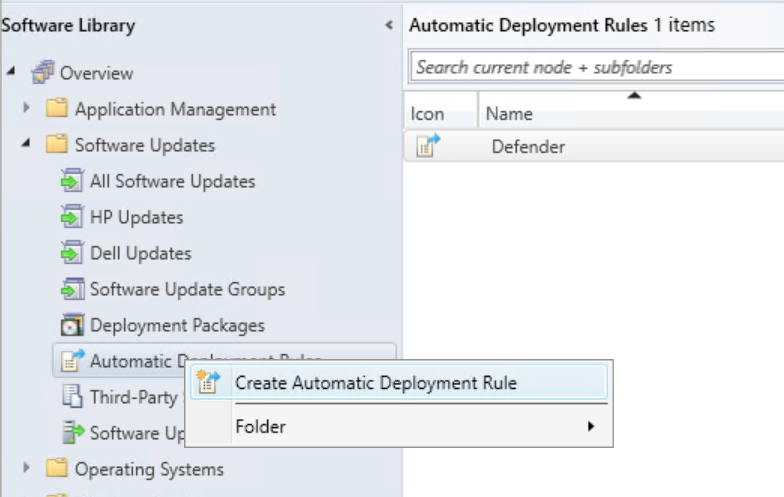This screenshot has width=784, height=497.
Task: Sort list by Name column header
Action: [x=509, y=114]
